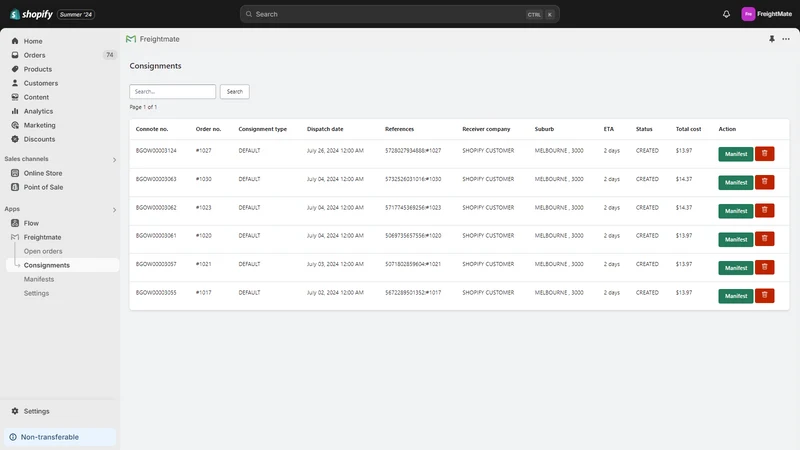Screen dimensions: 800x450
Task: Click the Settings gear icon at bottom
Action: click(x=15, y=411)
